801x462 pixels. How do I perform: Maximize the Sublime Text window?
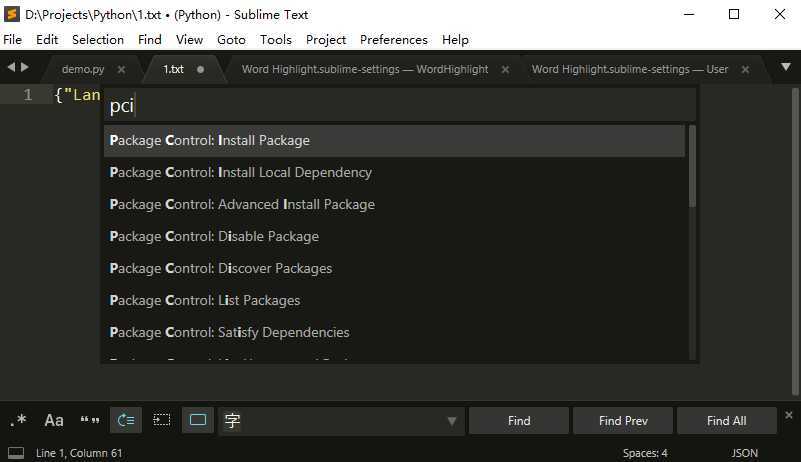734,14
